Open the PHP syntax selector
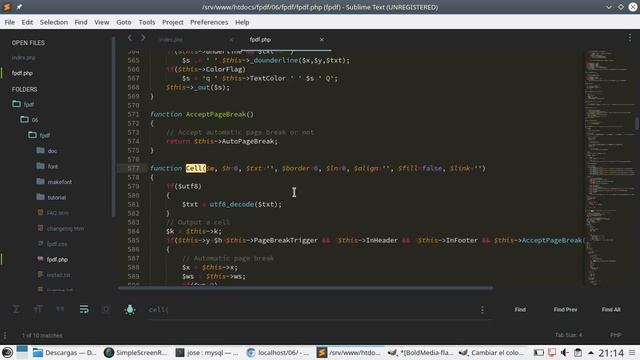640x360 pixels. [x=616, y=335]
